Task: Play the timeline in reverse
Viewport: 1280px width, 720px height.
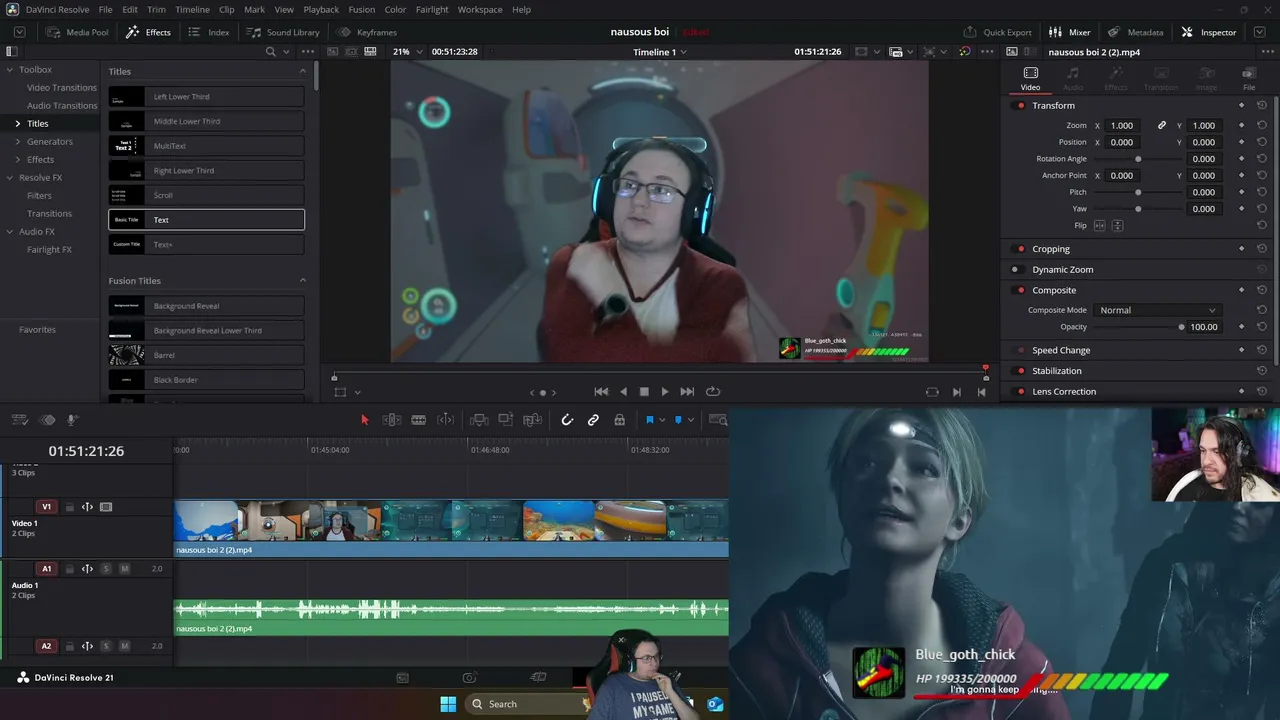Action: click(623, 392)
